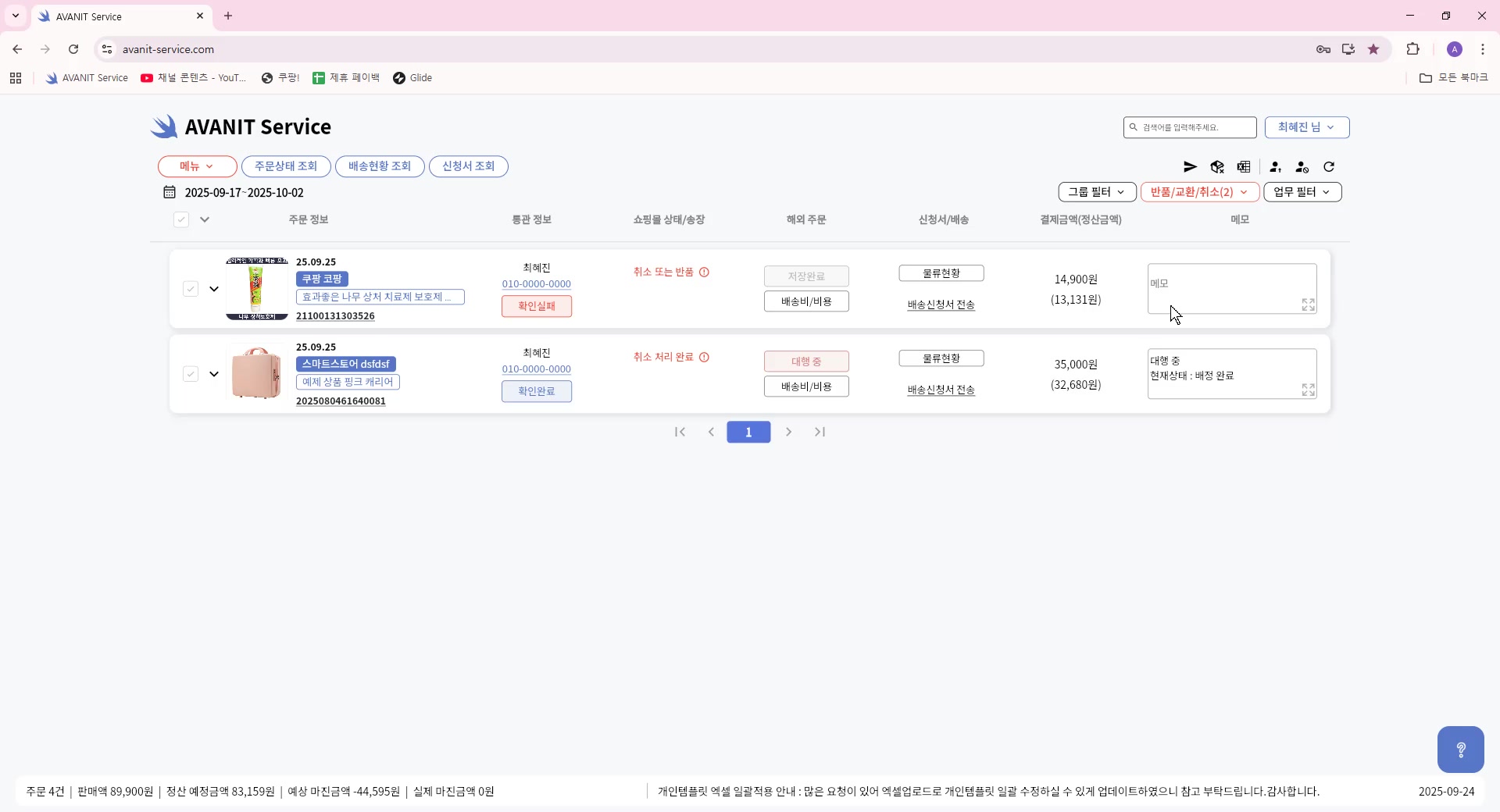
Task: Toggle the select-all checkbox in the table header
Action: click(181, 219)
